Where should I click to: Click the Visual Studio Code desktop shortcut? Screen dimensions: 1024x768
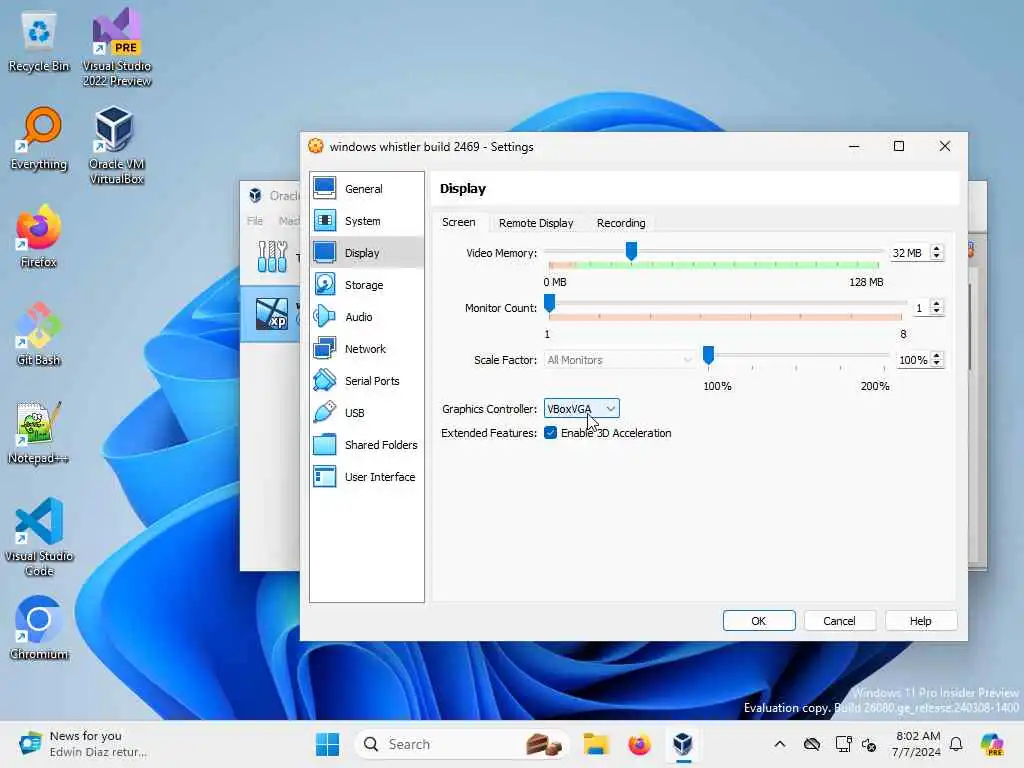click(39, 537)
